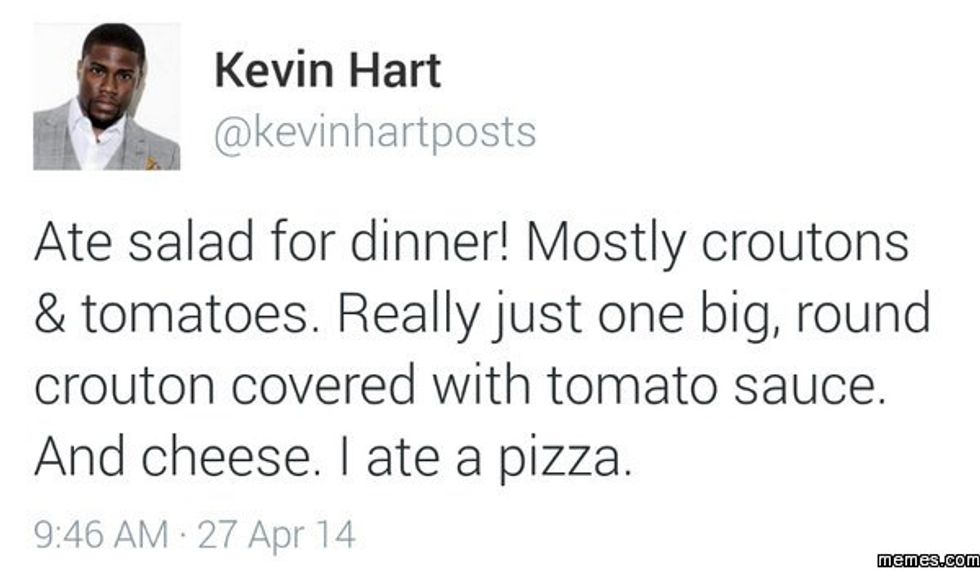Screen dimensions: 980x570
Task: Select the text "& tomatoes."
Action: (x=173, y=316)
